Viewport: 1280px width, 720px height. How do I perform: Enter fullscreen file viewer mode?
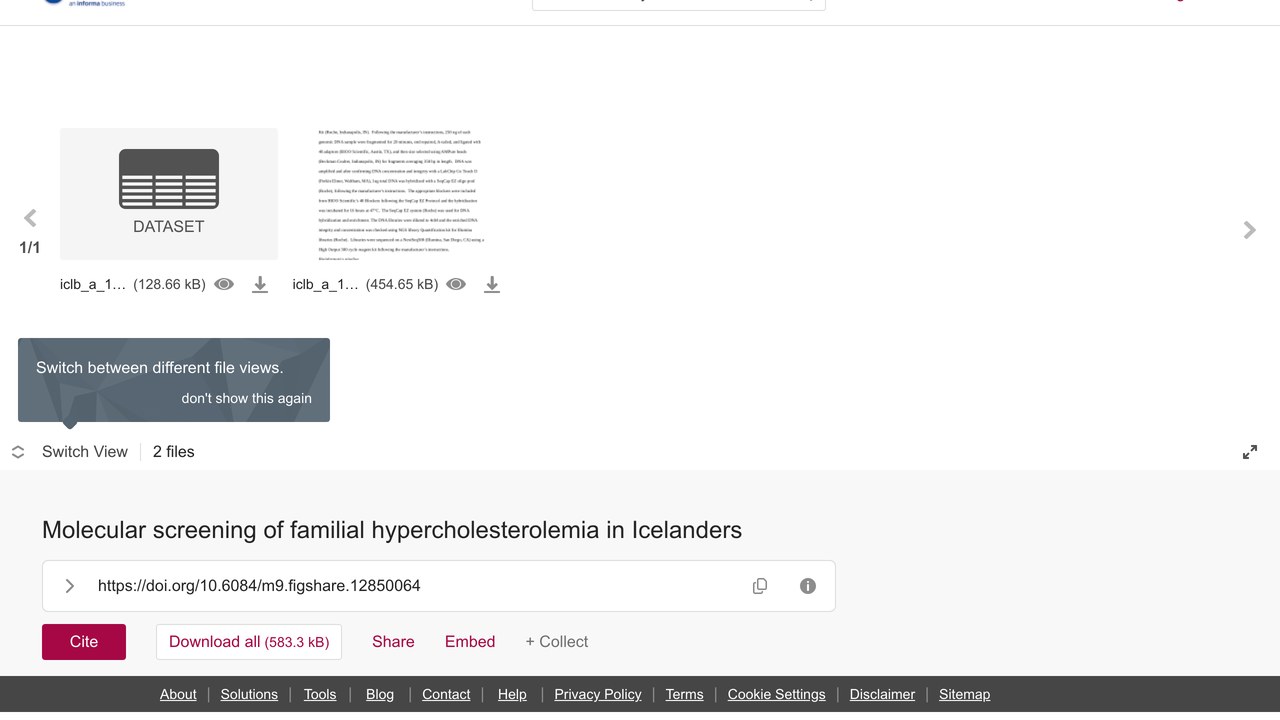pos(1250,452)
